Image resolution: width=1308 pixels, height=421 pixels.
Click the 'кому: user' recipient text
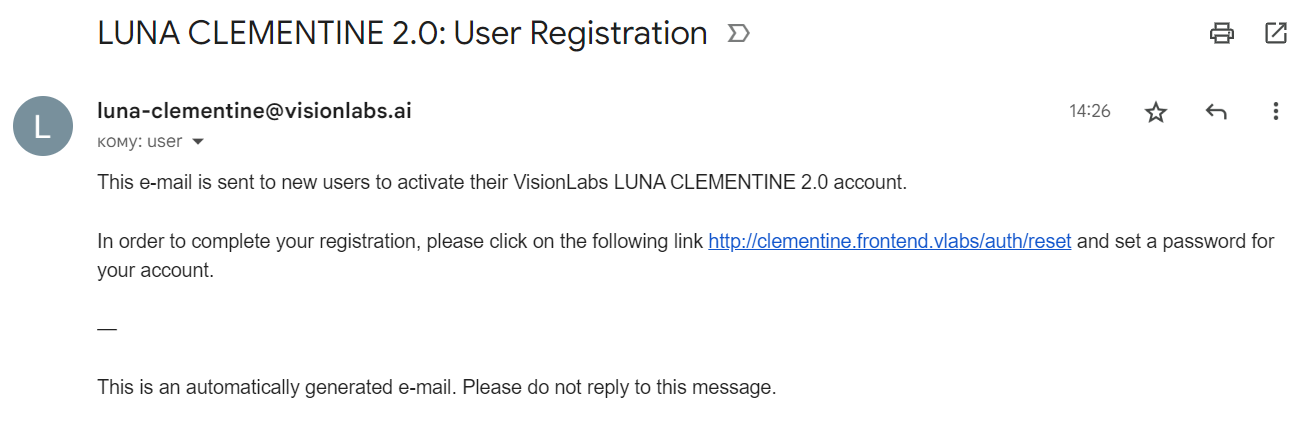pos(140,142)
